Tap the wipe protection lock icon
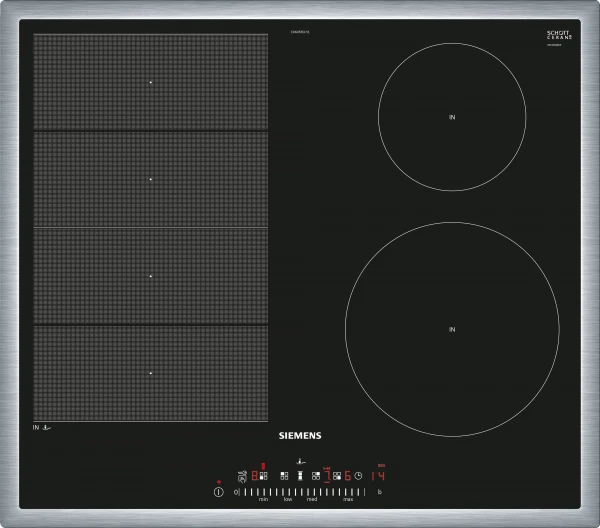The image size is (600, 528). pyautogui.click(x=242, y=477)
